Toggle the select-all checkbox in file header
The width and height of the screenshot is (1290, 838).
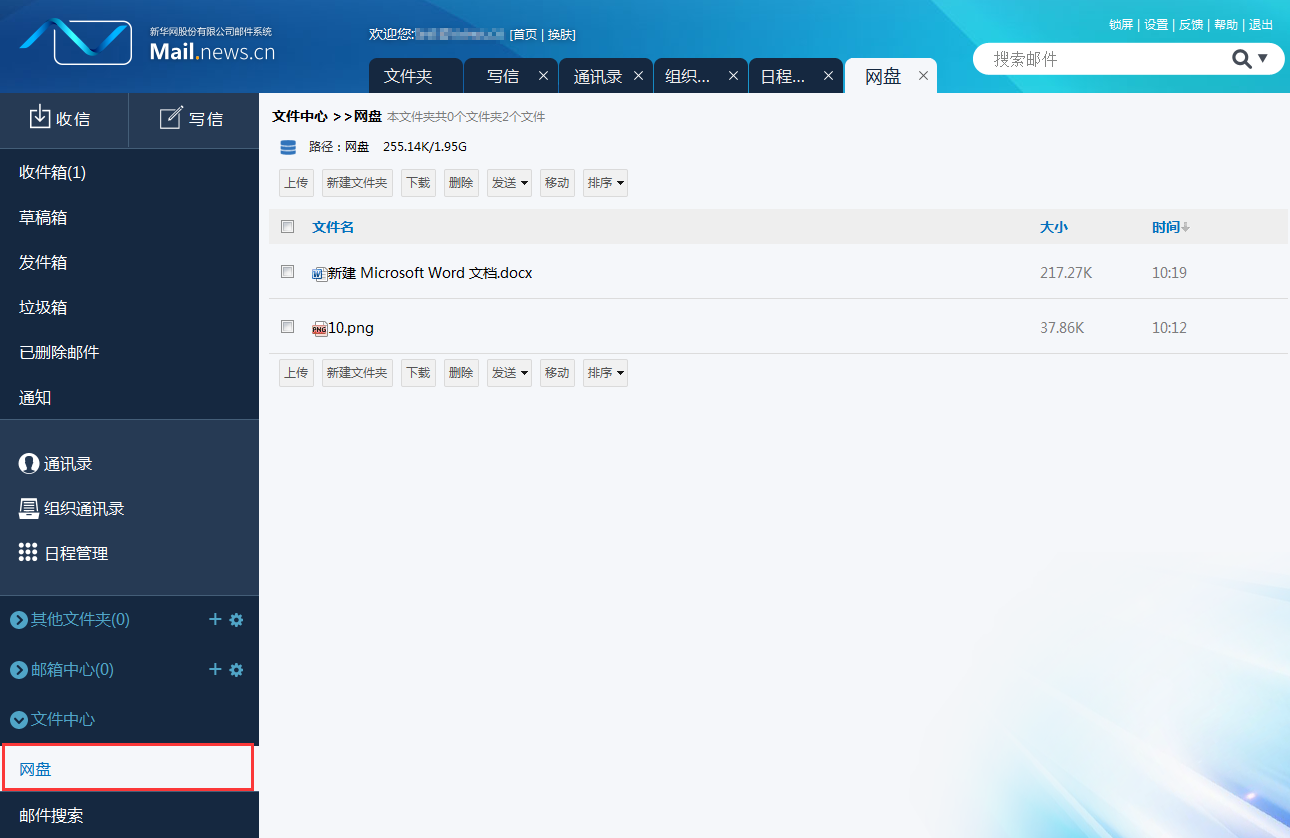pyautogui.click(x=288, y=227)
